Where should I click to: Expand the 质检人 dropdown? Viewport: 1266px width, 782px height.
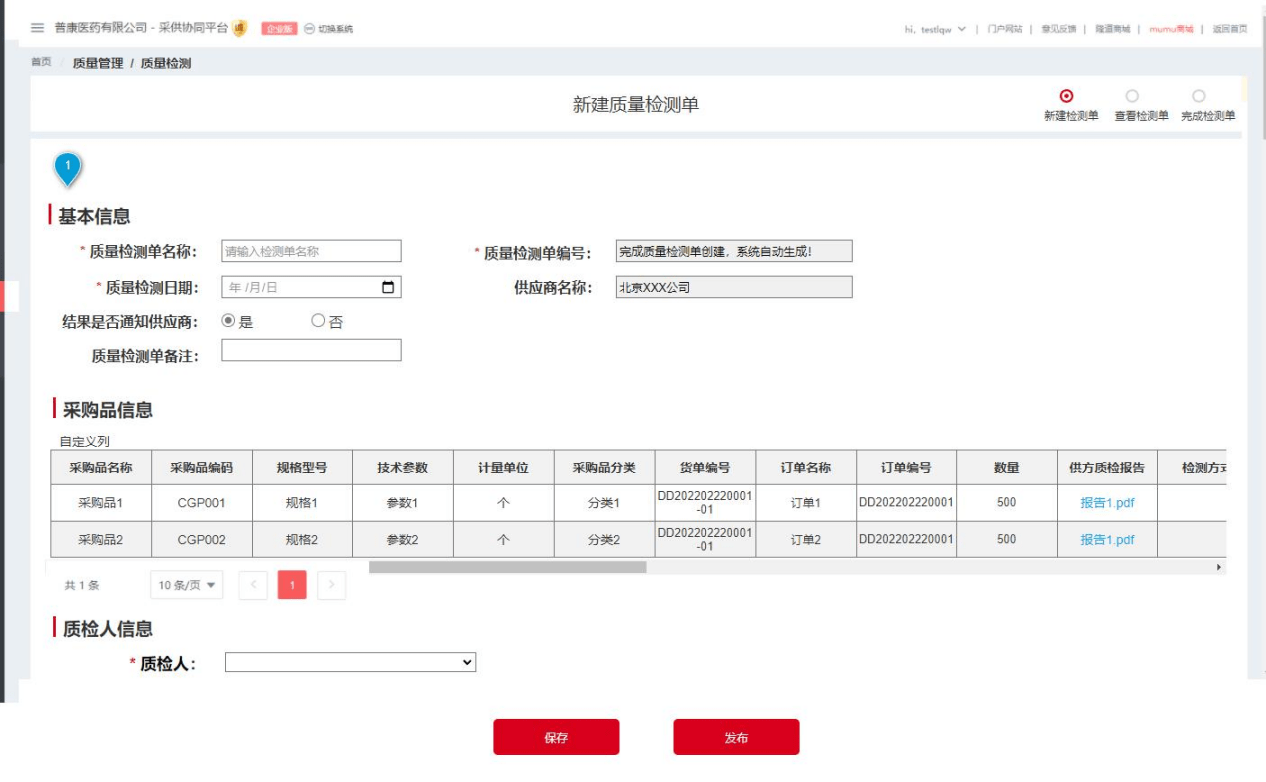(x=350, y=662)
